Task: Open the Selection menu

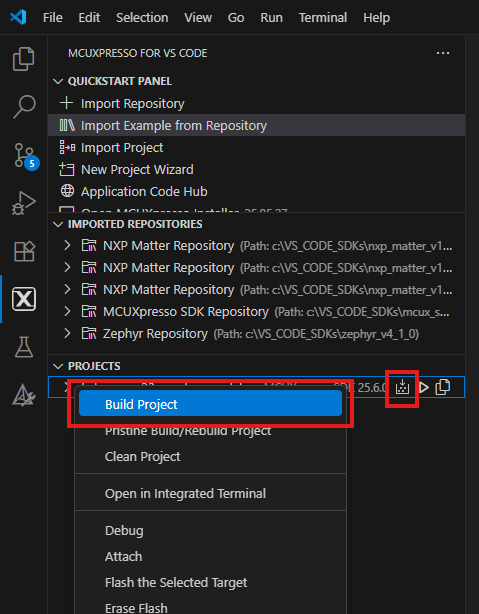Action: pos(142,18)
